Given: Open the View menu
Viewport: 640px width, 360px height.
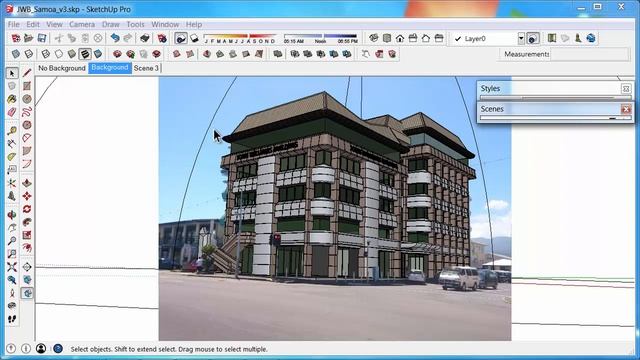Looking at the screenshot, I should [x=54, y=24].
